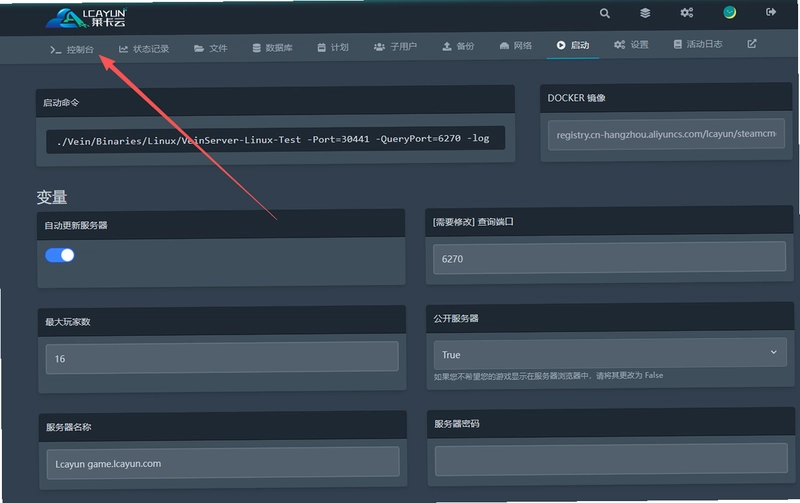Click the 启动命令 command text box
Screen dimensions: 800x503
(276, 139)
